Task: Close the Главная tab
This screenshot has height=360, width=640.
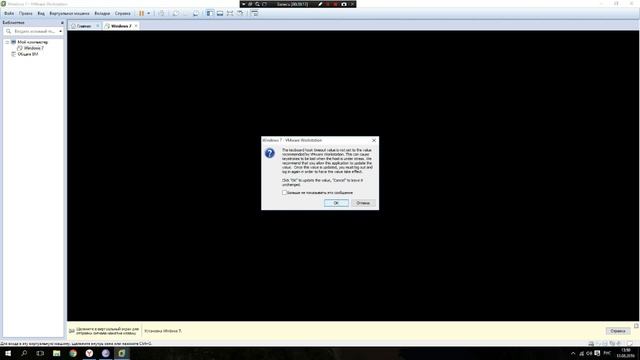Action: tap(98, 26)
